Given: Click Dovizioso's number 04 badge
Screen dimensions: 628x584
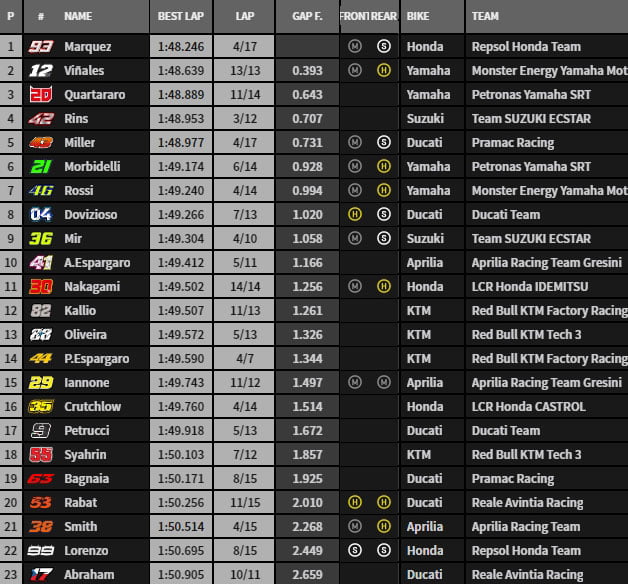Looking at the screenshot, I should [x=41, y=215].
